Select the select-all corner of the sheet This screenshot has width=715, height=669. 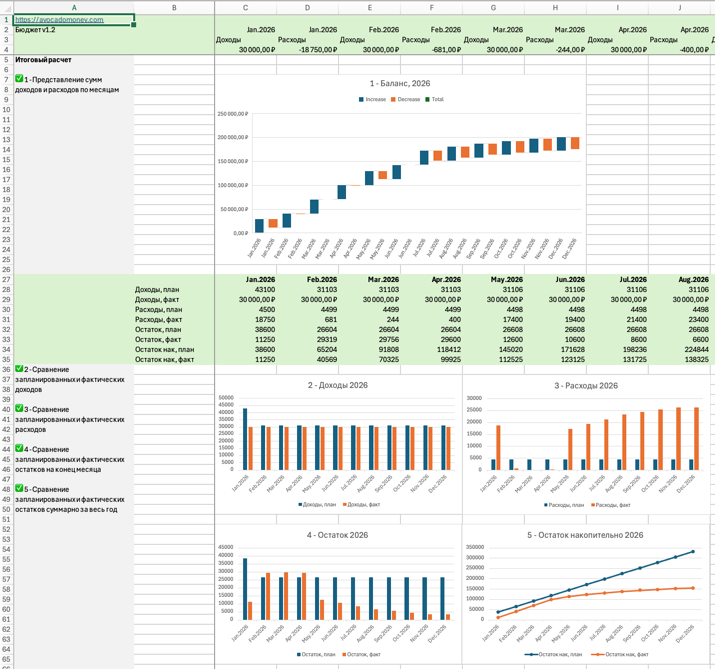[6, 8]
